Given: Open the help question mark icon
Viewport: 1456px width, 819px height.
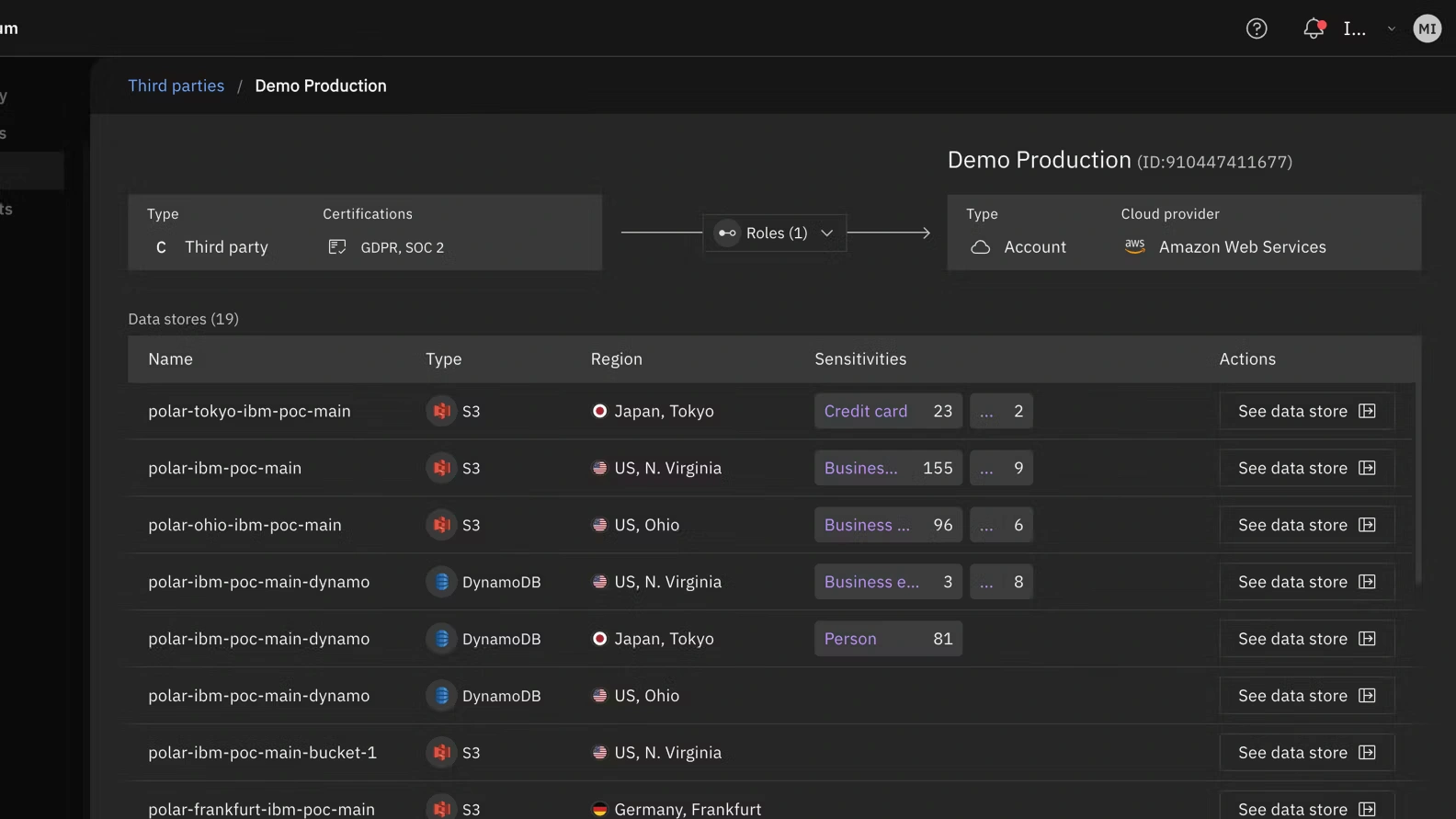Looking at the screenshot, I should [1257, 28].
